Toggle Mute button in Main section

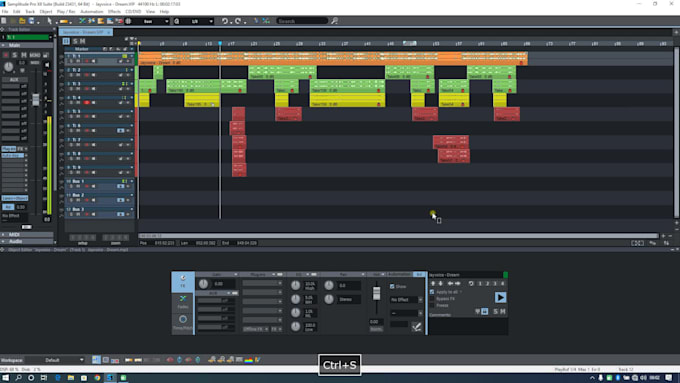pos(23,55)
